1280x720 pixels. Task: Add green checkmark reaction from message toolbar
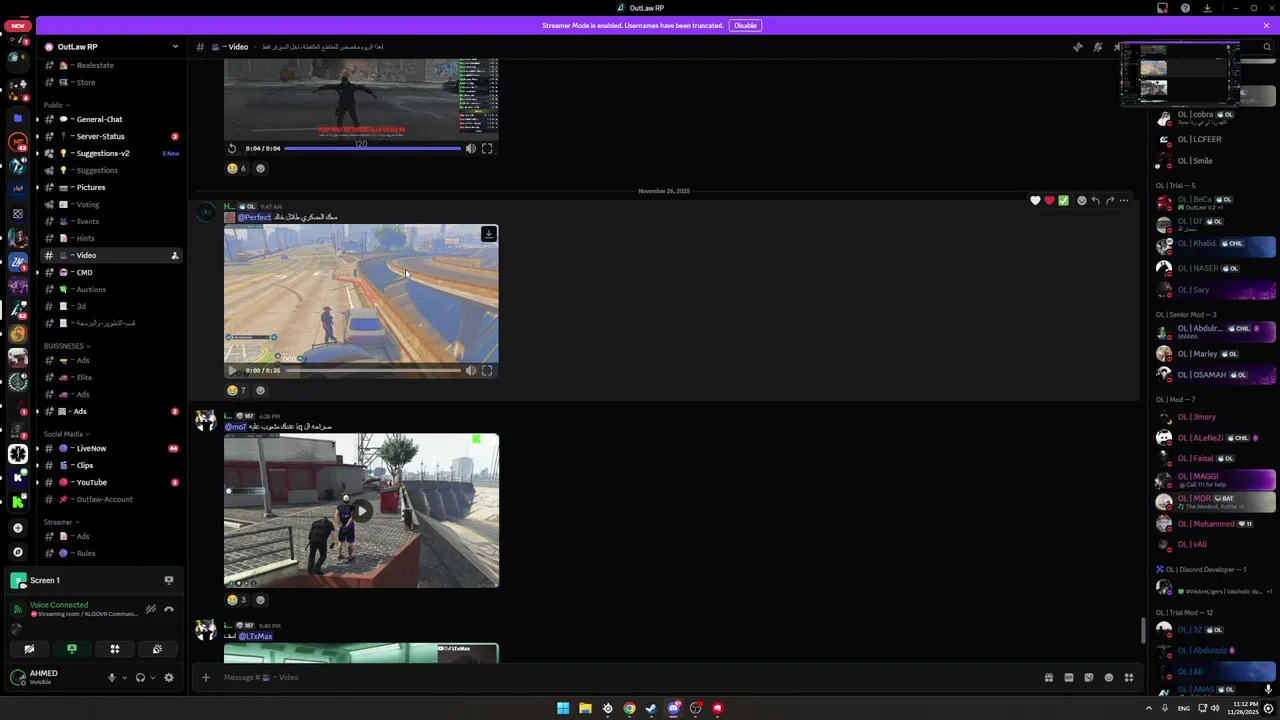1063,200
